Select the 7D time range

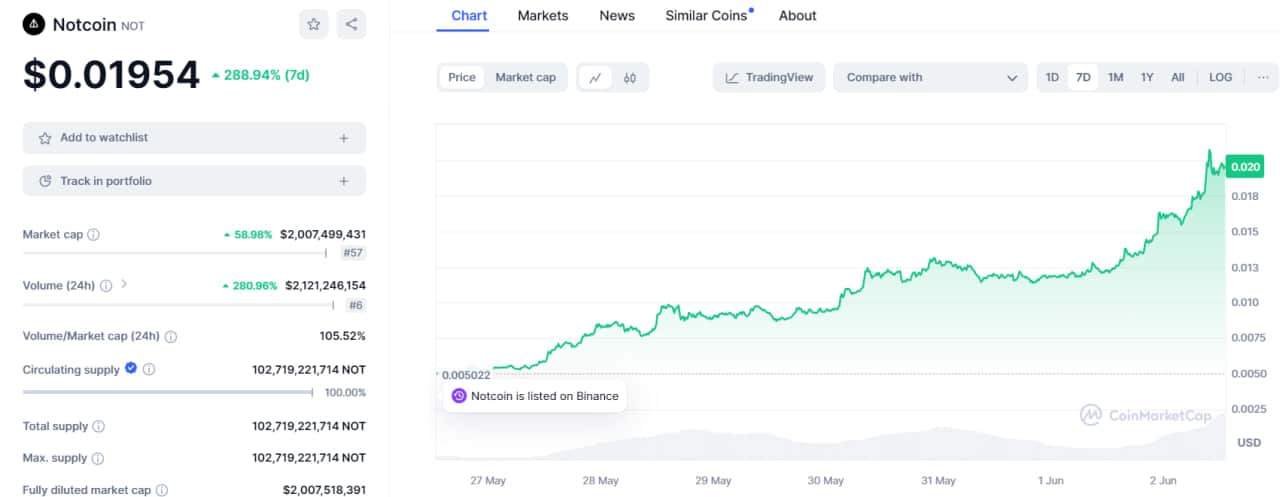point(1083,77)
